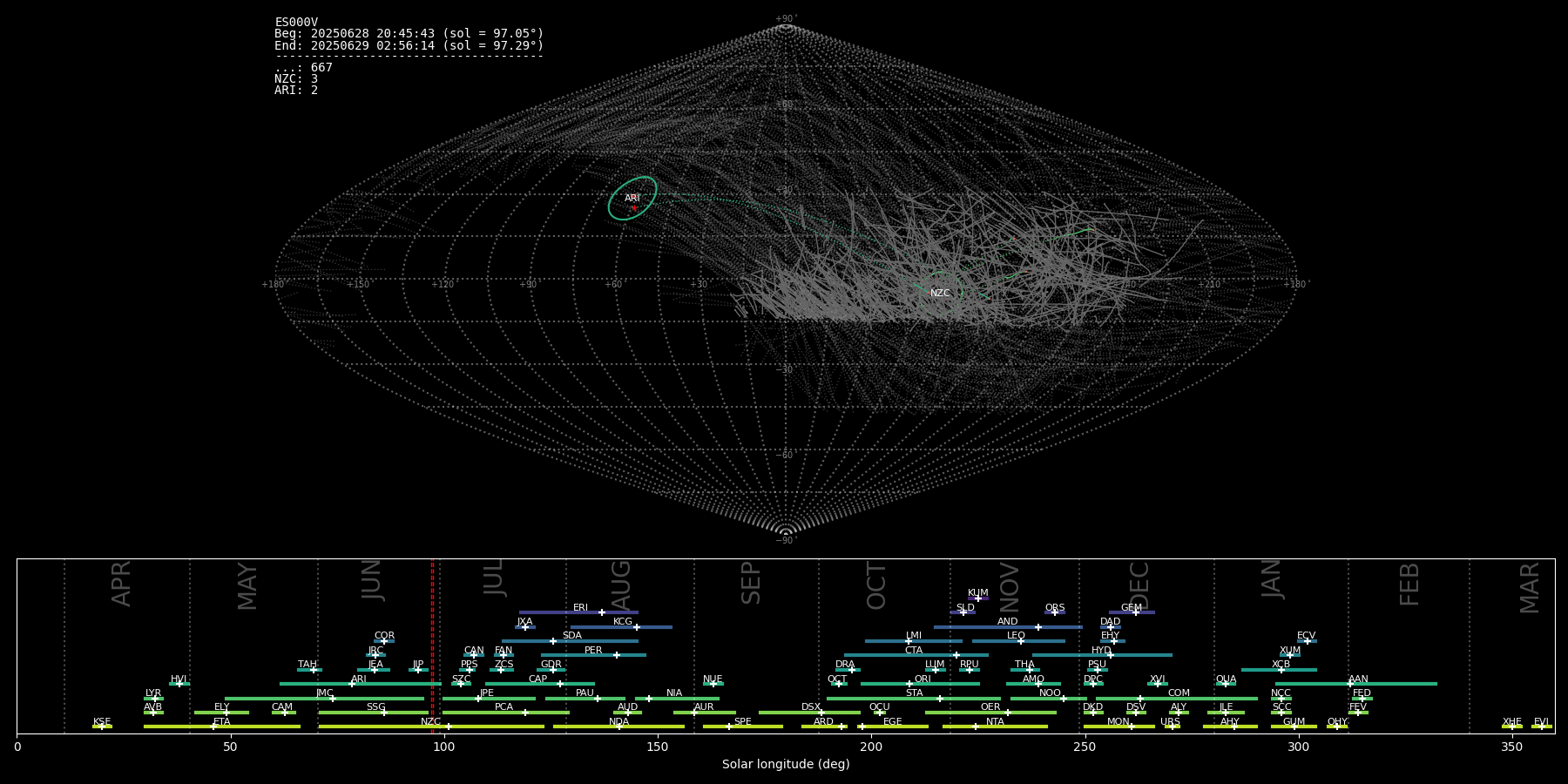Viewport: 1568px width, 784px height.
Task: Click the HVI shower label in timeline
Action: pos(179,679)
